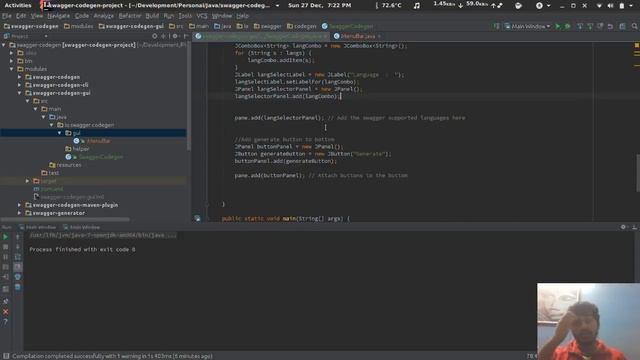Toggle the scroll-to-end icon in Run console toolbar

click(18, 267)
